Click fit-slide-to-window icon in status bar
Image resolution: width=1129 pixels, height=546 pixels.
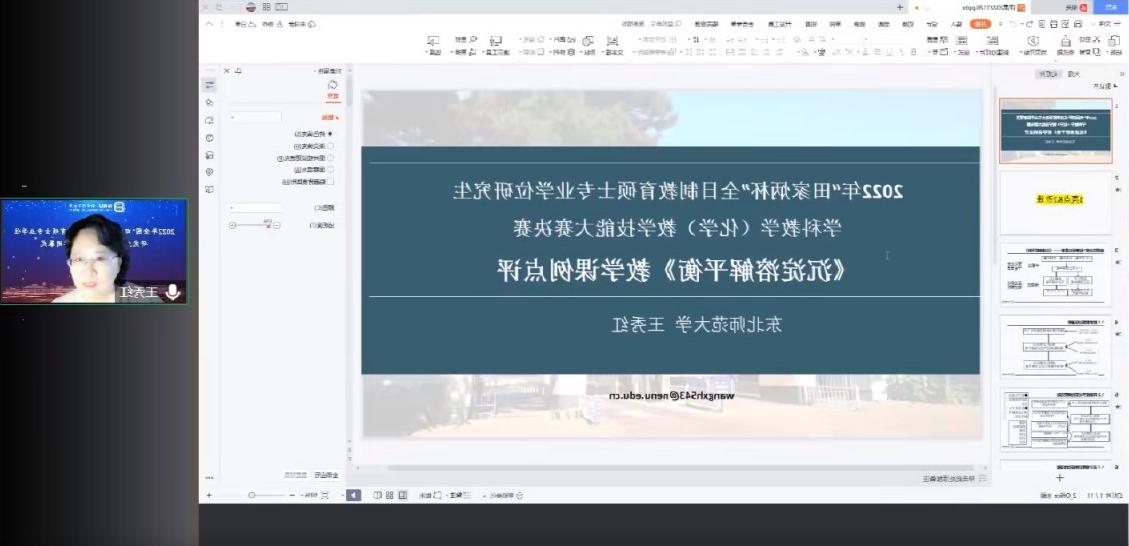[325, 495]
